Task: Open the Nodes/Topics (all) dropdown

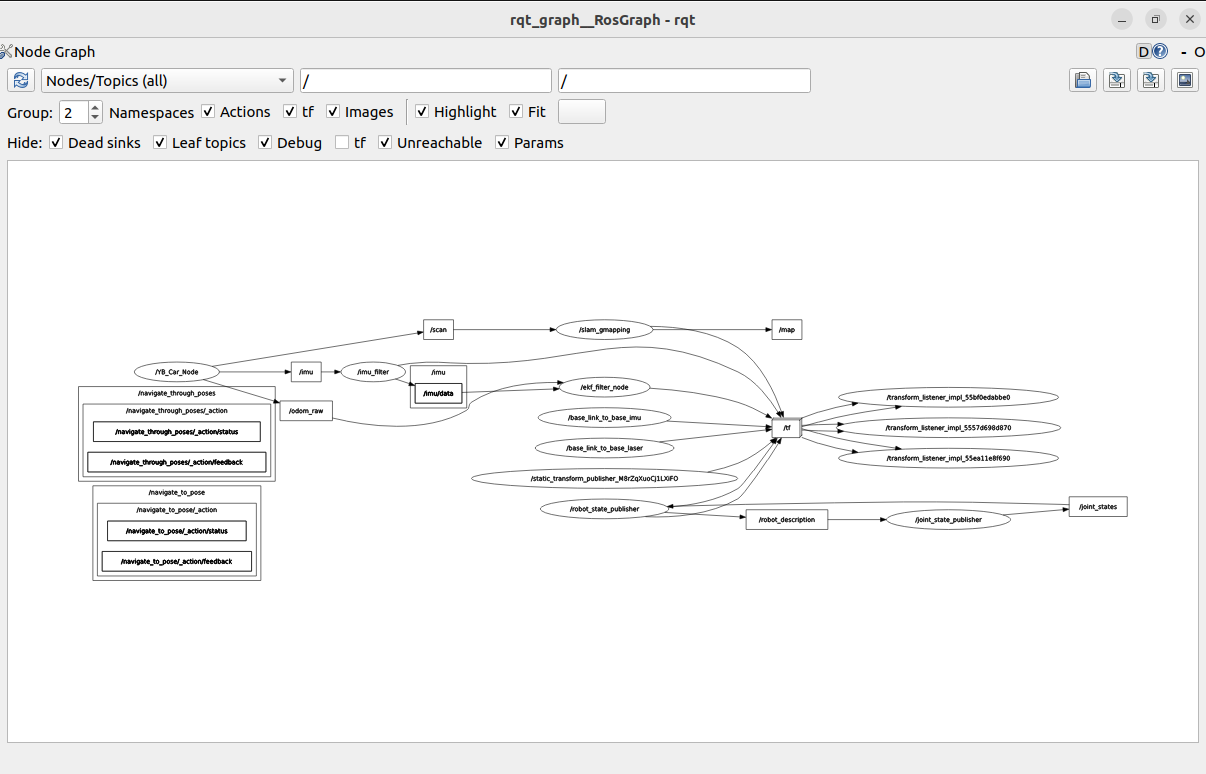Action: pyautogui.click(x=166, y=81)
